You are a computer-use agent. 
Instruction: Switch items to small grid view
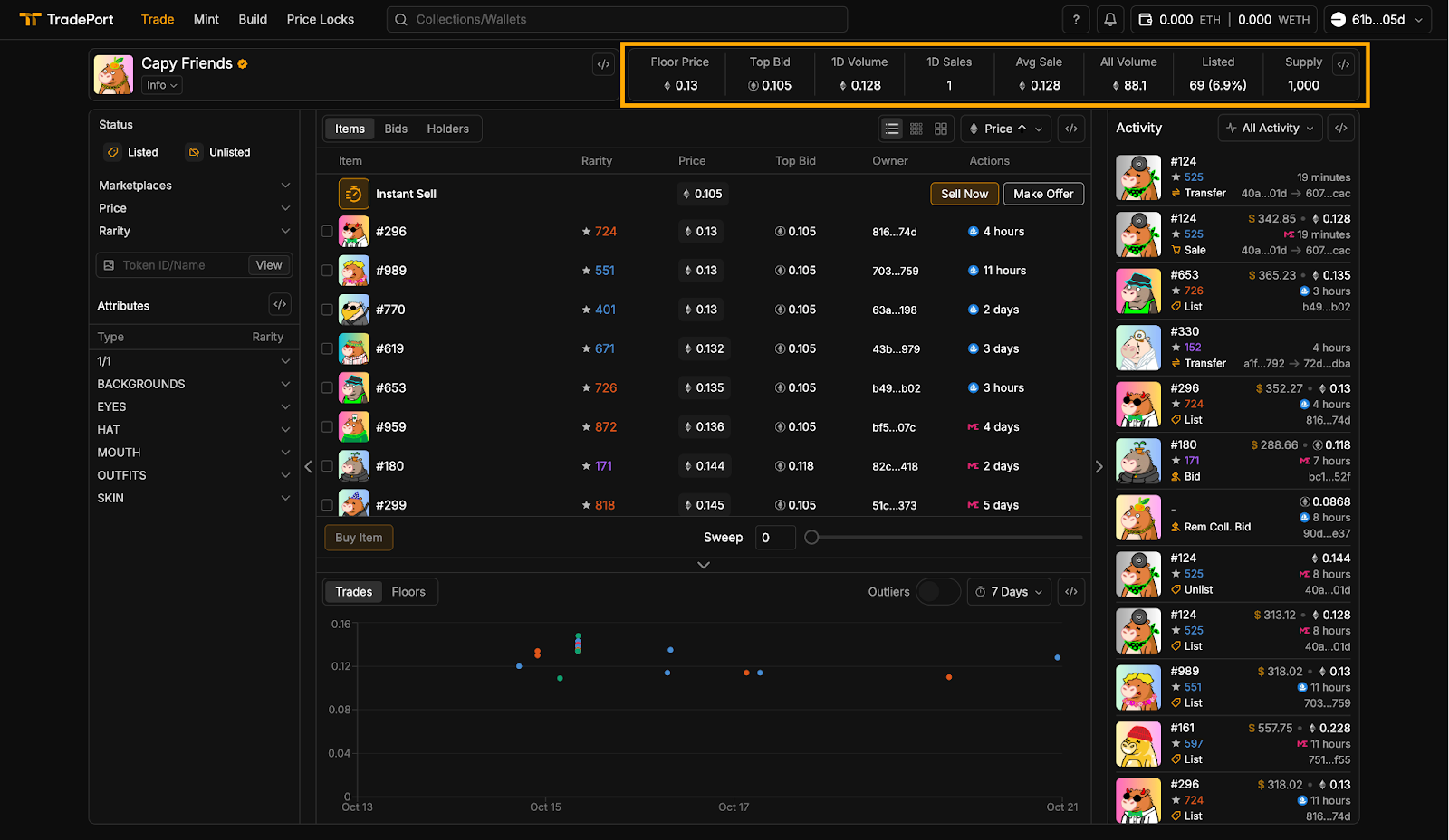point(916,129)
